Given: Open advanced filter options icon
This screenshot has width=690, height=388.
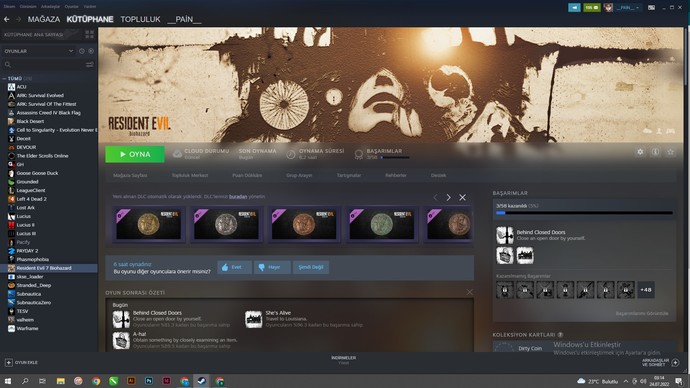Looking at the screenshot, I should pyautogui.click(x=89, y=65).
